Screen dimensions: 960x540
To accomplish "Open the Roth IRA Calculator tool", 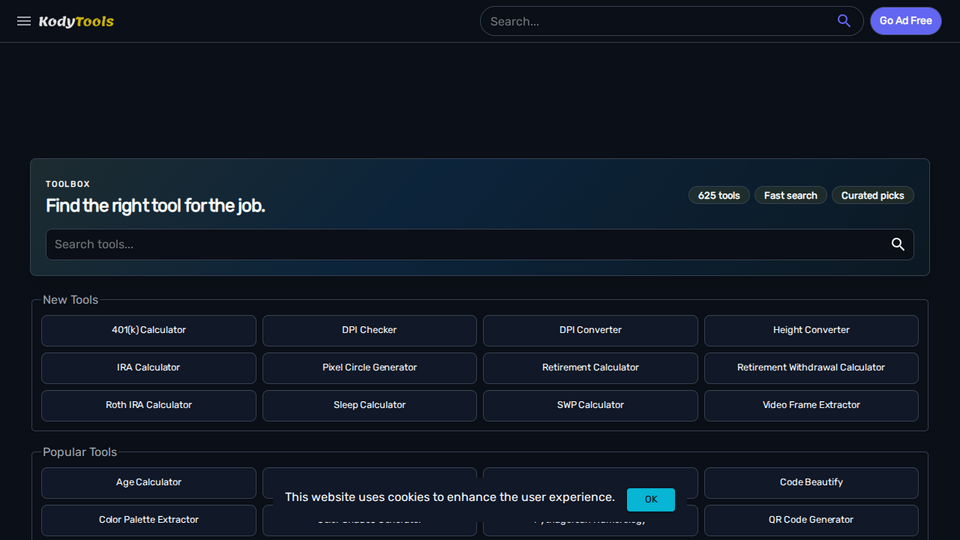I will (x=149, y=405).
